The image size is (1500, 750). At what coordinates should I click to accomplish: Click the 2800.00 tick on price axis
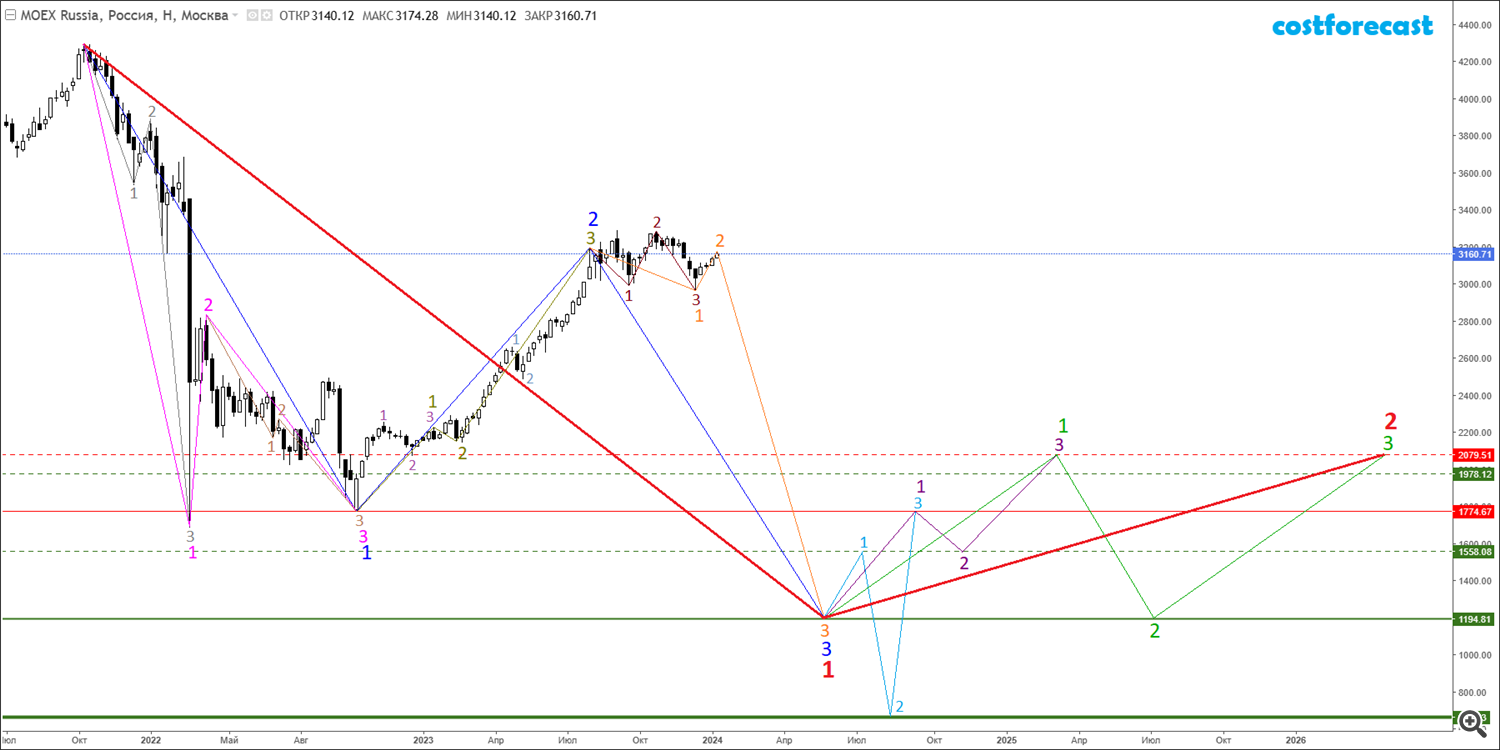pyautogui.click(x=1476, y=321)
